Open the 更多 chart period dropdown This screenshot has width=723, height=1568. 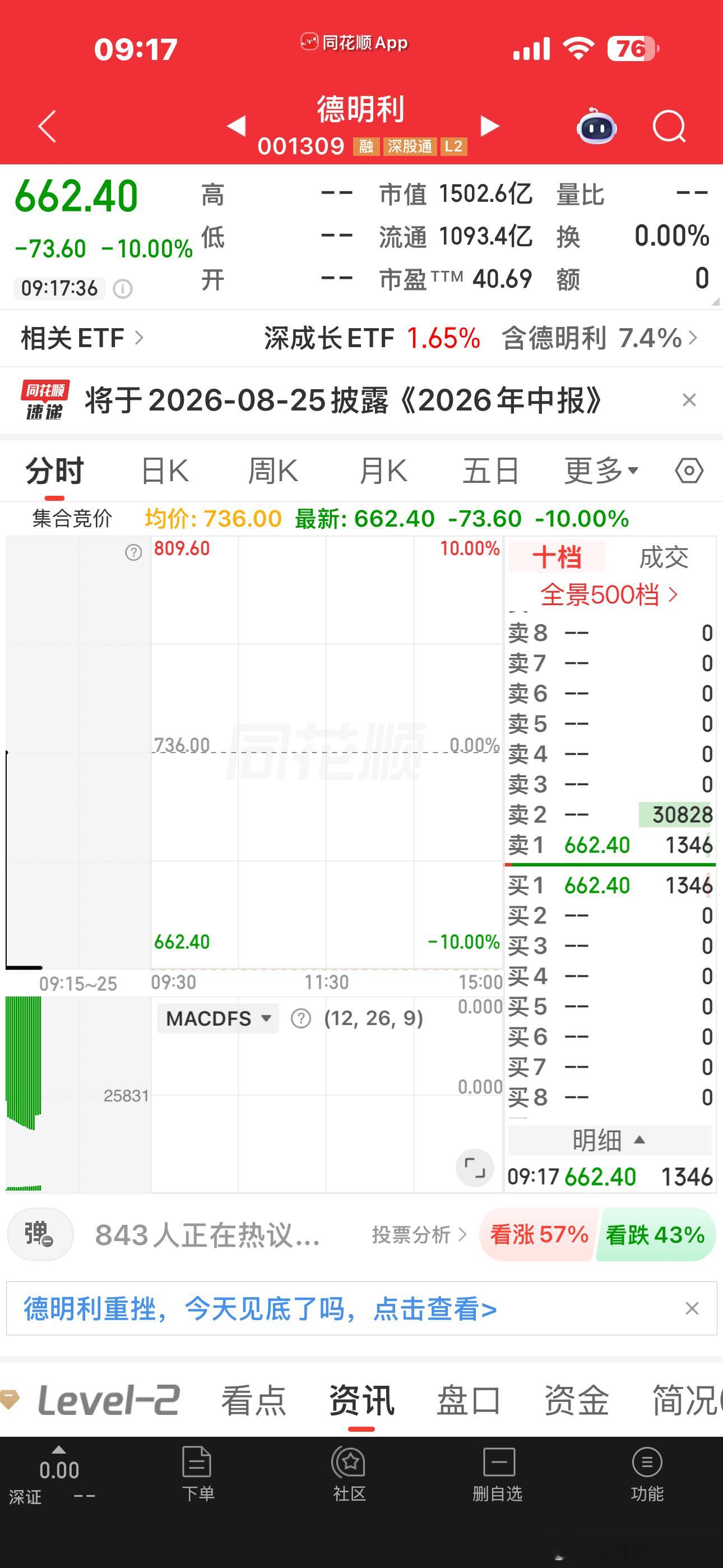[x=601, y=471]
